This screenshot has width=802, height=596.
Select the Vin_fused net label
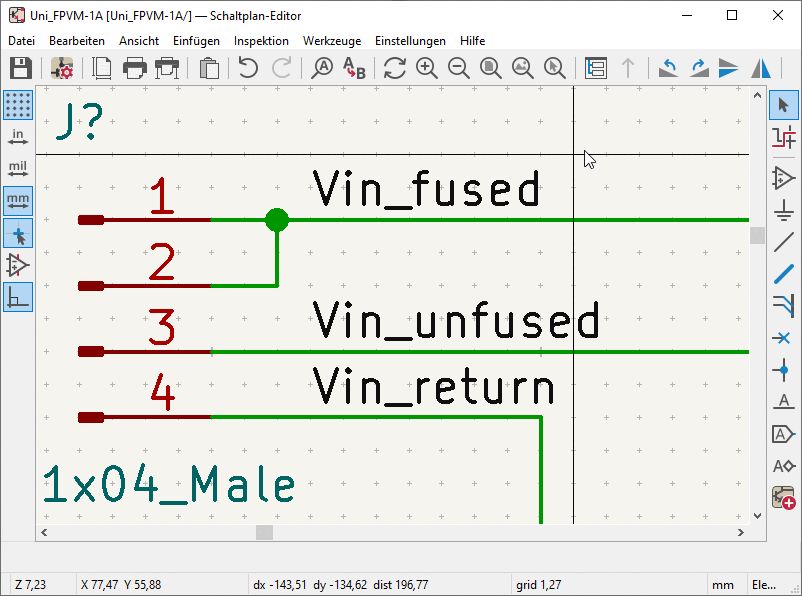tap(426, 189)
